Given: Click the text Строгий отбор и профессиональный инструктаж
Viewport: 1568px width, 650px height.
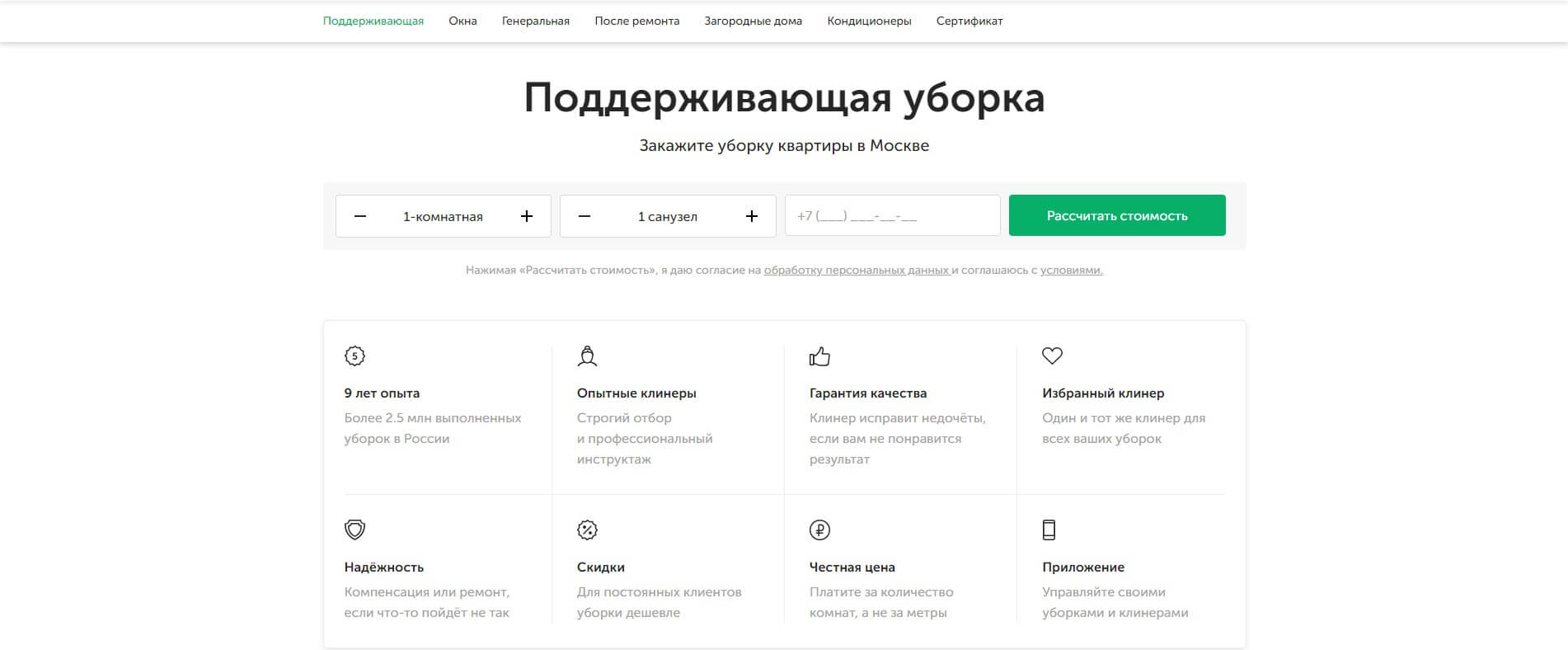Looking at the screenshot, I should pos(645,439).
